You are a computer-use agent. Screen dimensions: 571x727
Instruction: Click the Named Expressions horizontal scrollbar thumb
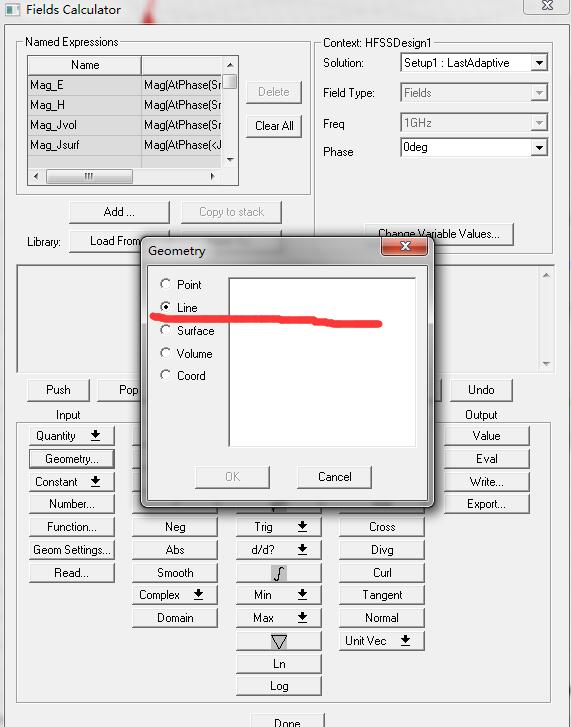point(89,176)
